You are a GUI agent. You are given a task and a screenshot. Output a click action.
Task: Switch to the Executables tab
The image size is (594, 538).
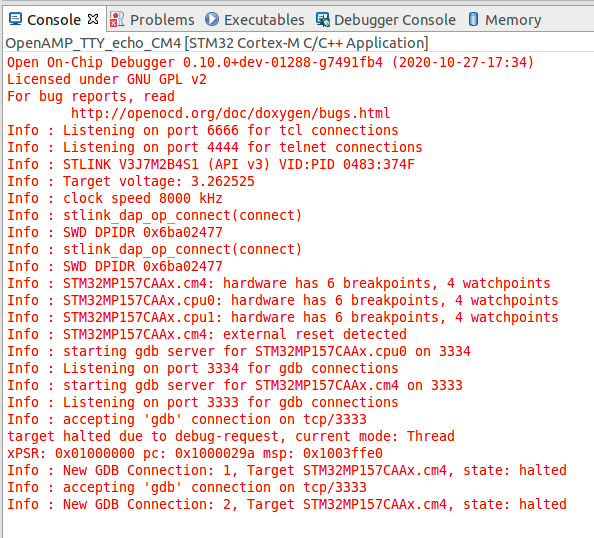coord(255,20)
